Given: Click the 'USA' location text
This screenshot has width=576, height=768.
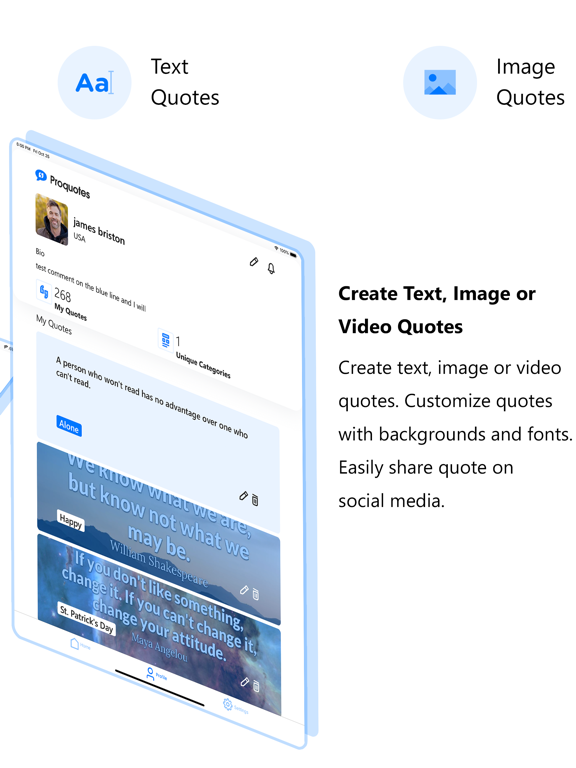Looking at the screenshot, I should pyautogui.click(x=79, y=238).
